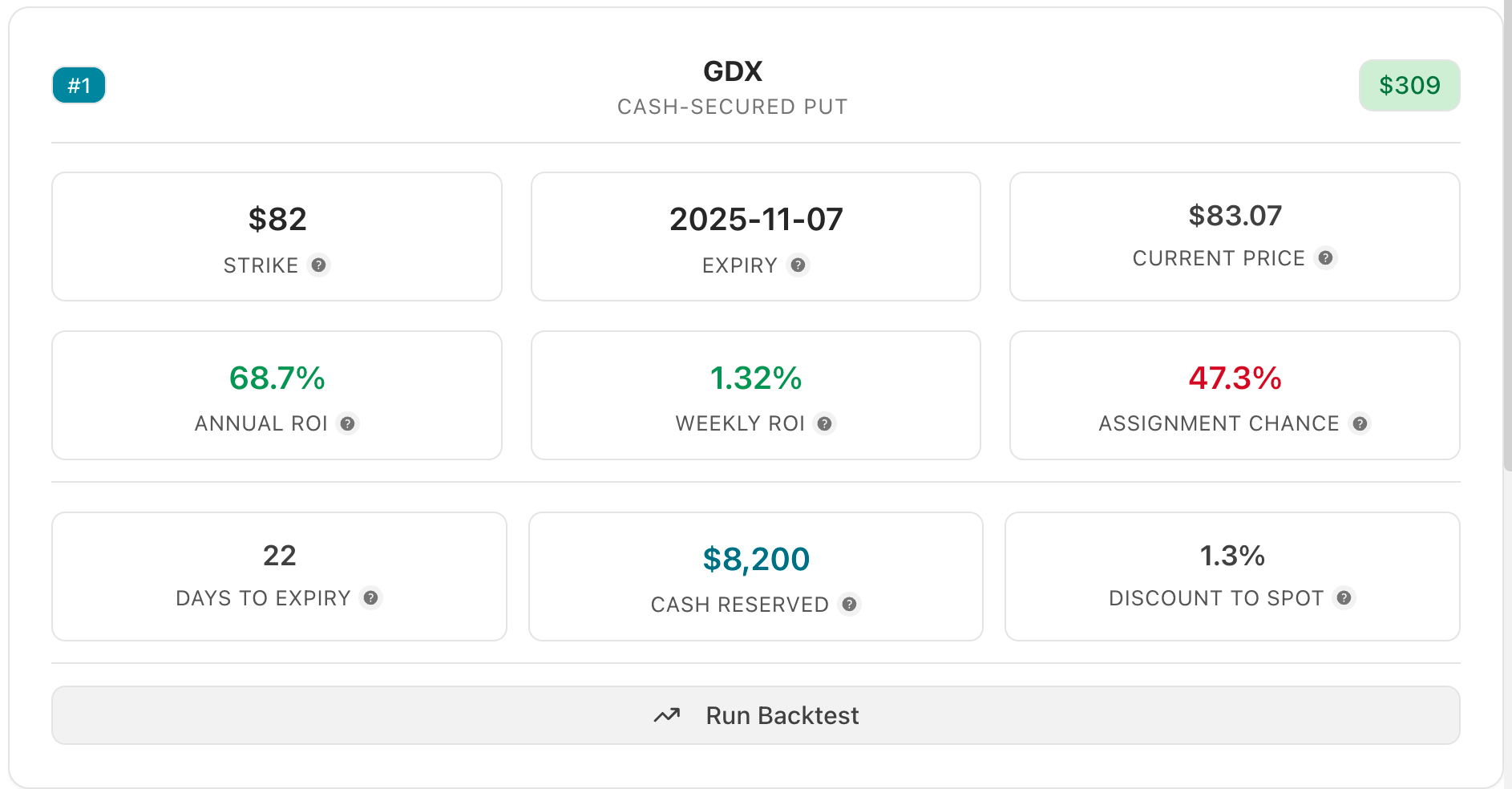Image resolution: width=1512 pixels, height=789 pixels.
Task: Select the 2025-11-07 expiry date
Action: (756, 219)
